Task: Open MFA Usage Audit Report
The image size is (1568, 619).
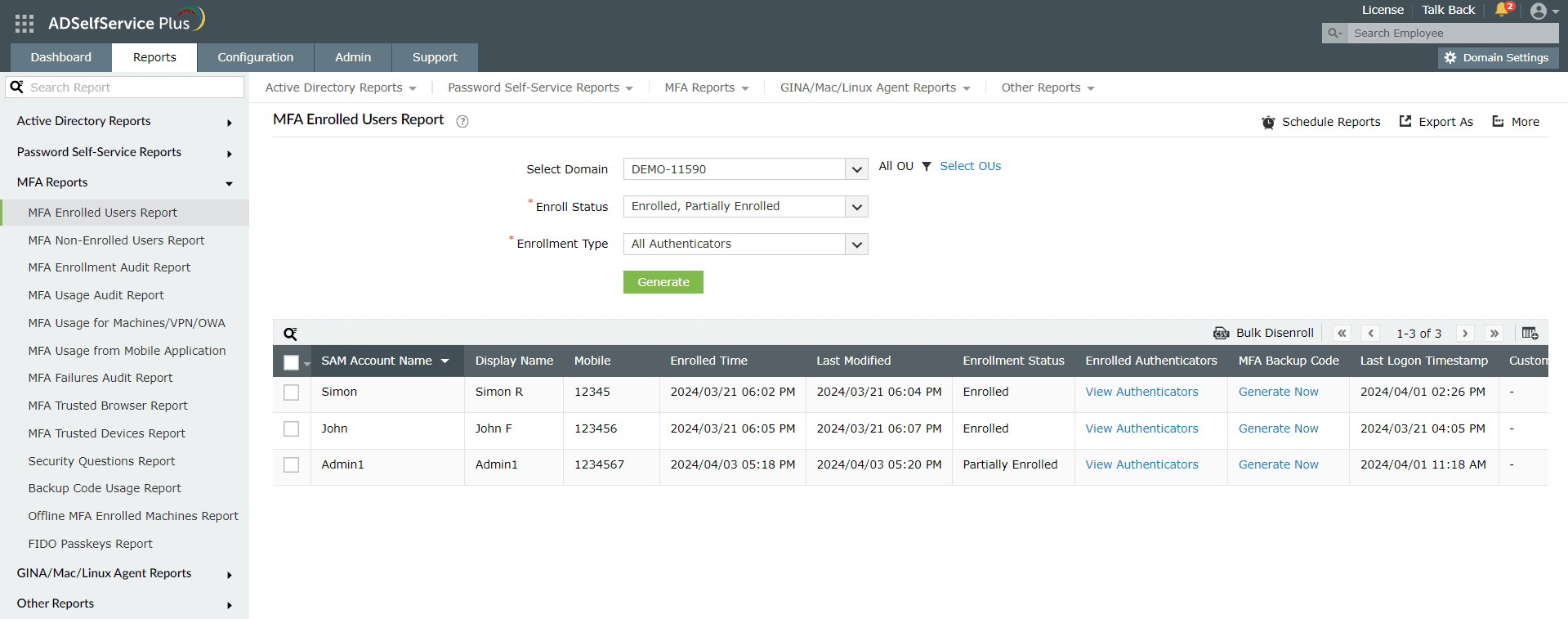Action: 96,295
